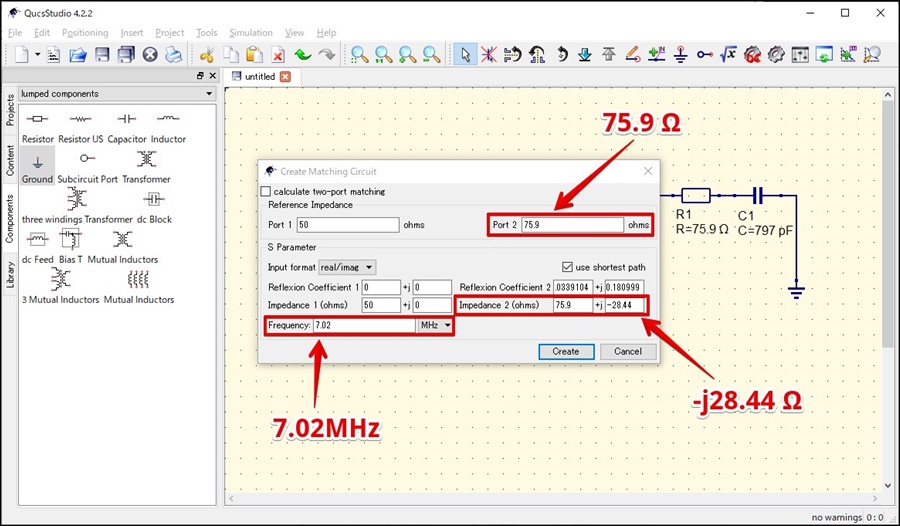Image resolution: width=900 pixels, height=526 pixels.
Task: Switch to the Library side tab
Action: pos(10,275)
